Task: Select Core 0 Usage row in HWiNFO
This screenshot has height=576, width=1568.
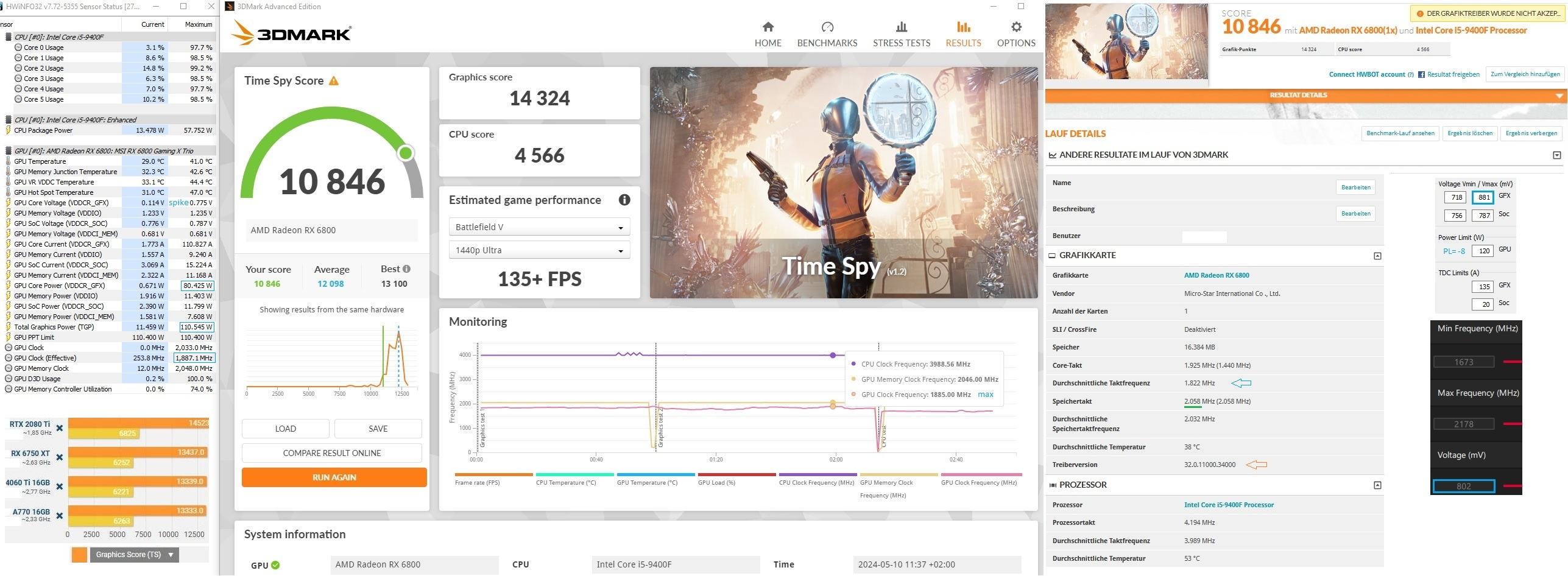Action: 108,47
